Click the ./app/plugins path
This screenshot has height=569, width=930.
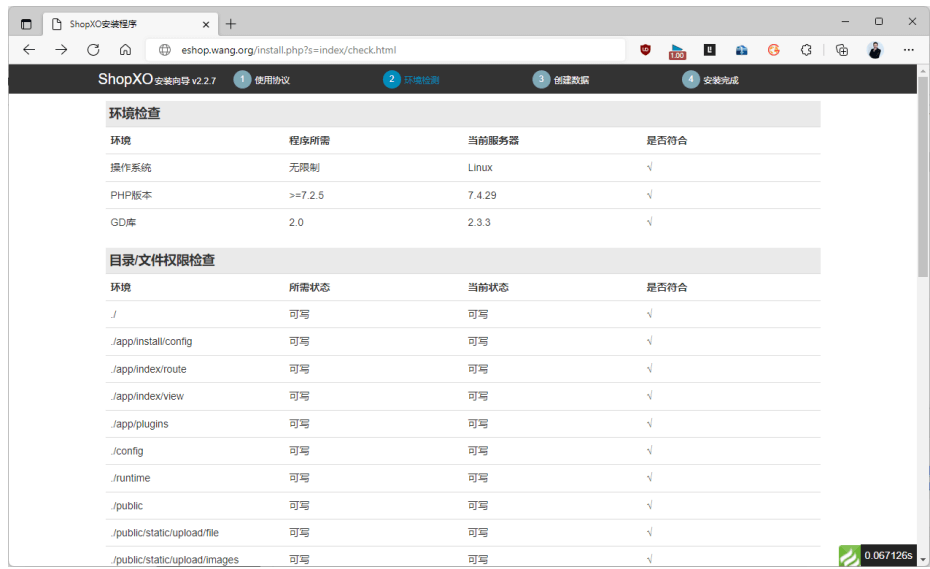pyautogui.click(x=139, y=424)
